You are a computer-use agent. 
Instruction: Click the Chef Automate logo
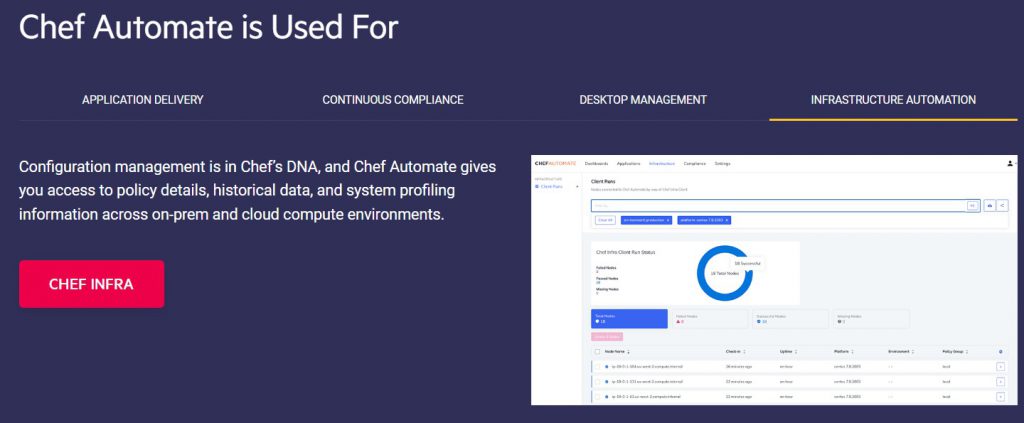tap(555, 163)
